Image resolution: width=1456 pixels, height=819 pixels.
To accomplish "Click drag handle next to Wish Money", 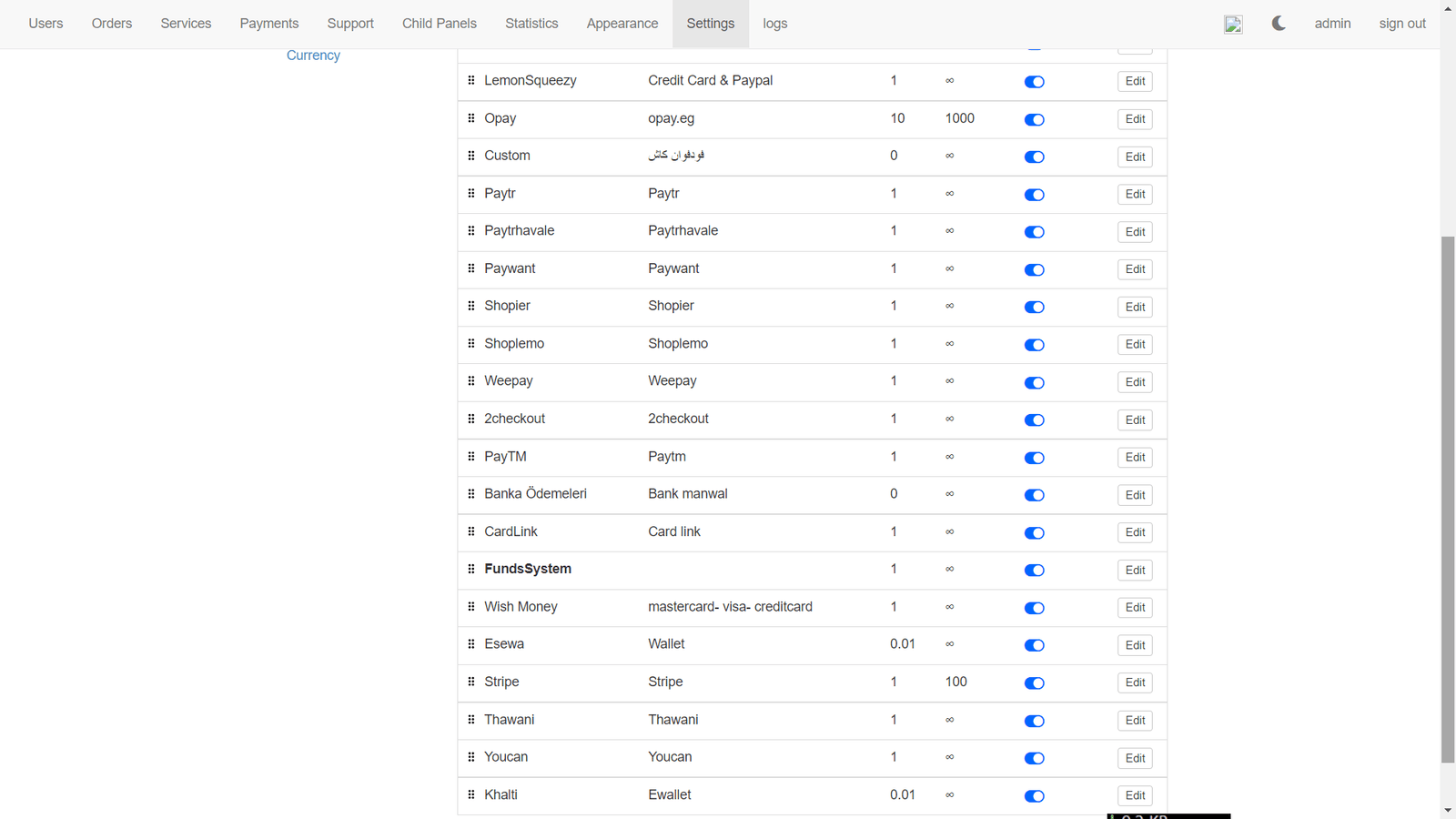I will click(471, 607).
